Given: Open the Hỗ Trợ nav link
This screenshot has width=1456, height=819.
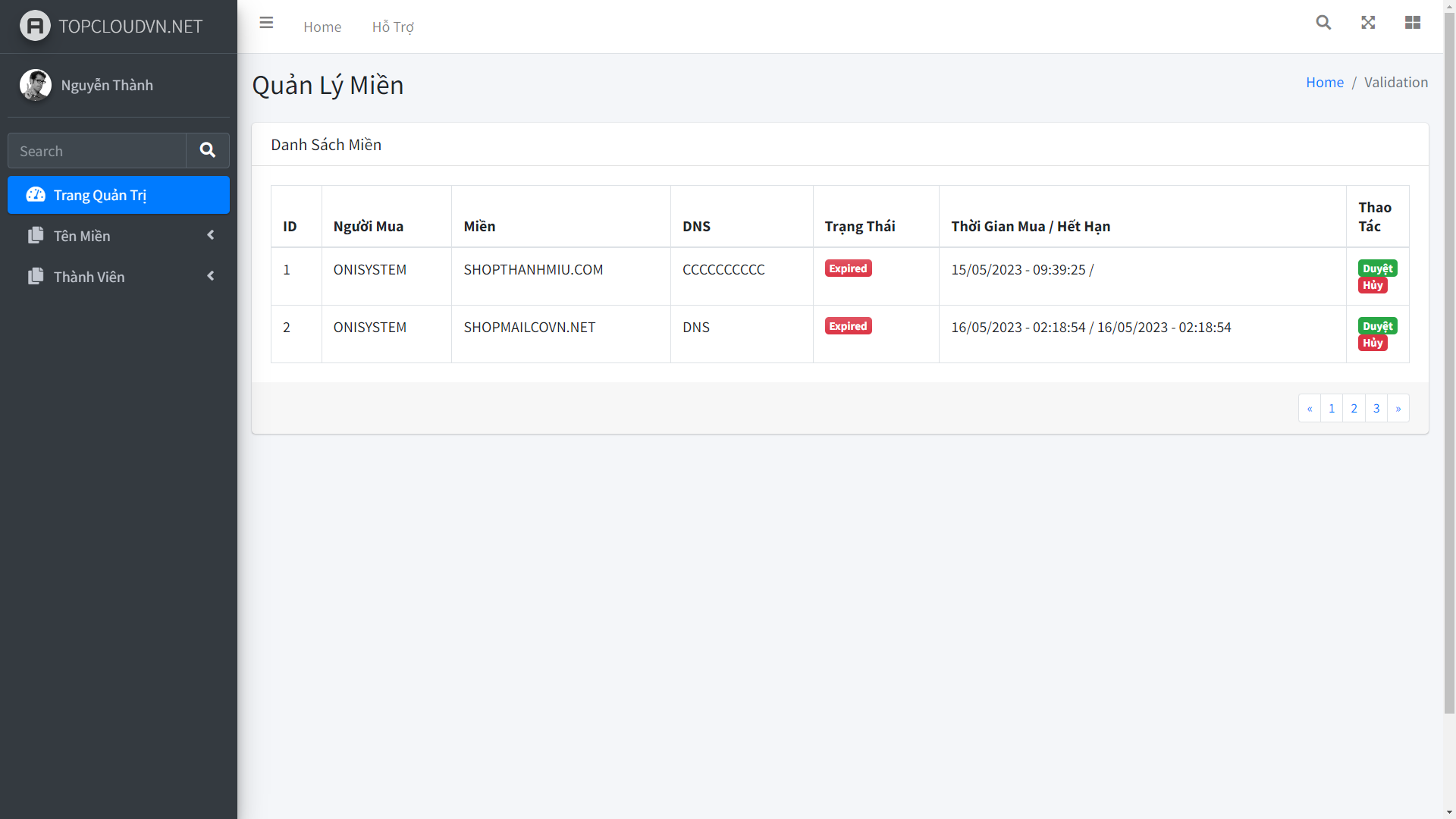Looking at the screenshot, I should click(x=393, y=27).
